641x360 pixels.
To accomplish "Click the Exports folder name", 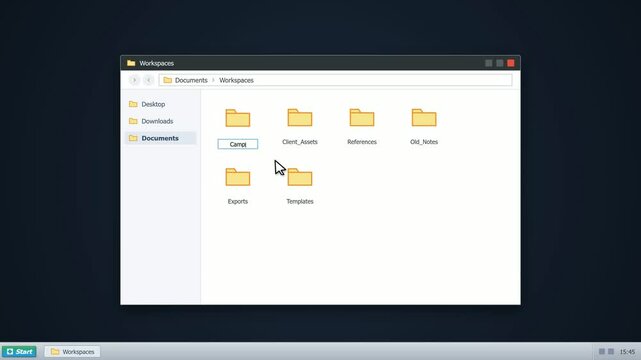I will pyautogui.click(x=238, y=201).
